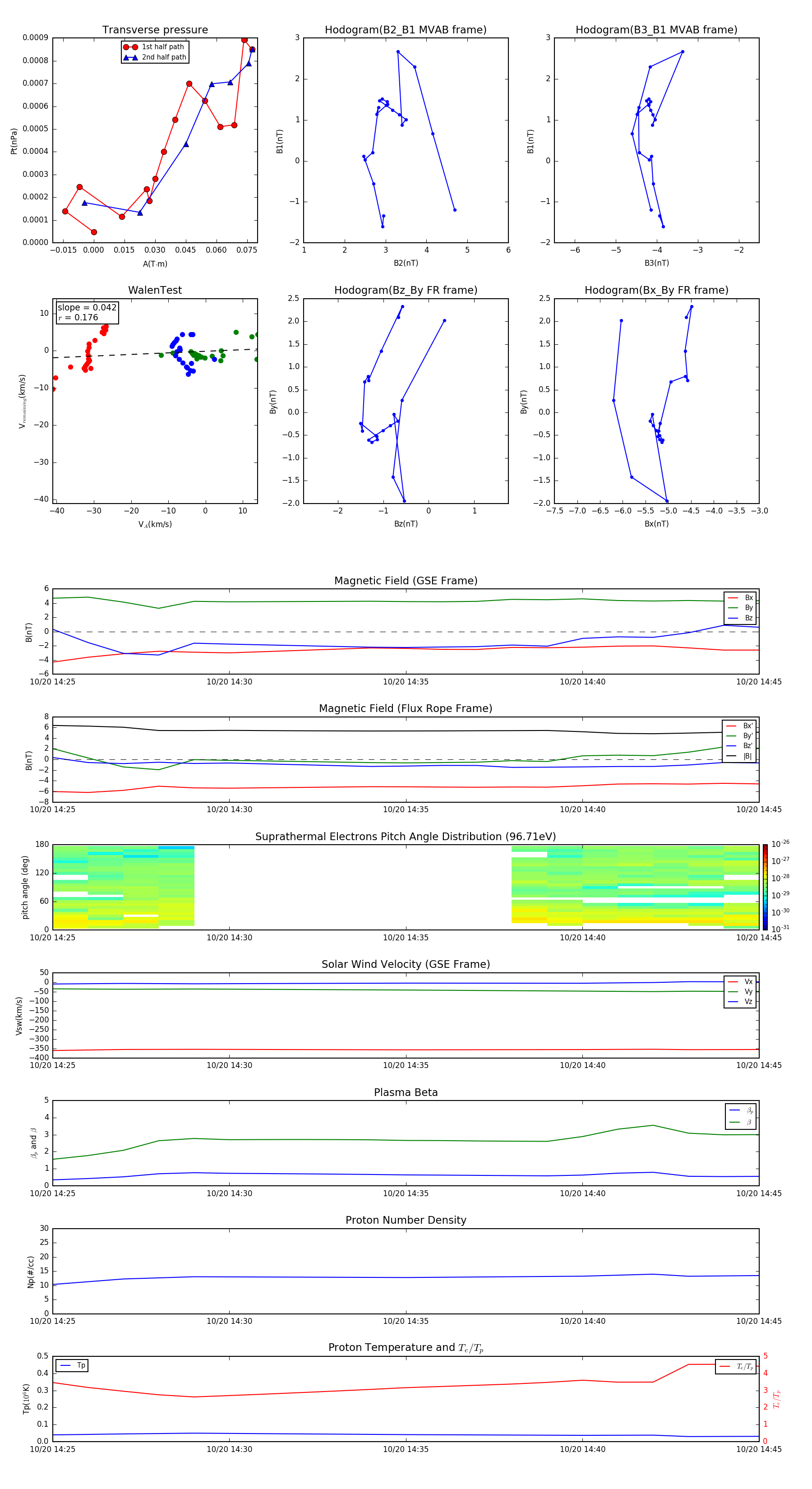
Task: Click the pitch angle color scale bar
Action: (765, 887)
